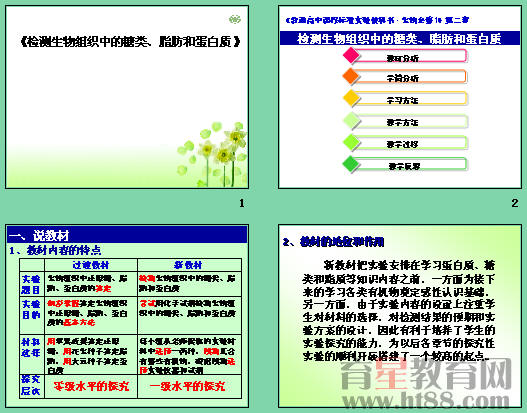Open slide 3 table thumbnail

(x=127, y=316)
